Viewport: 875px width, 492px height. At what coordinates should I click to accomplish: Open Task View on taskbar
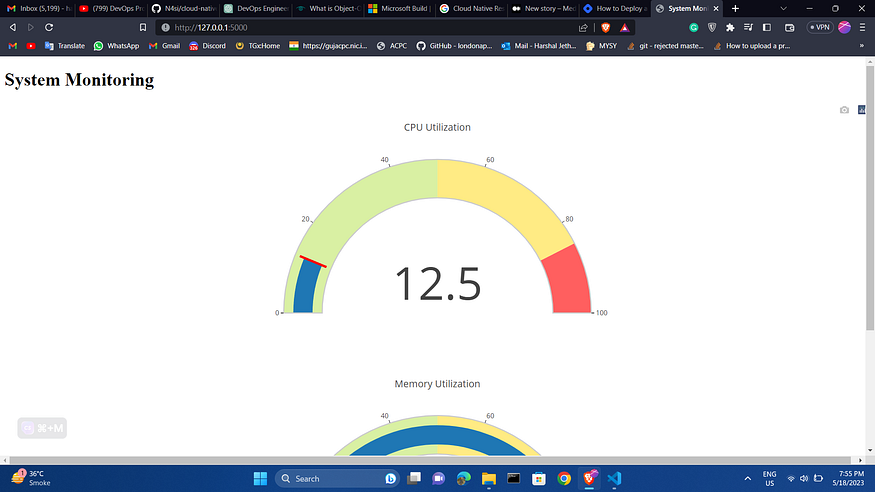414,479
